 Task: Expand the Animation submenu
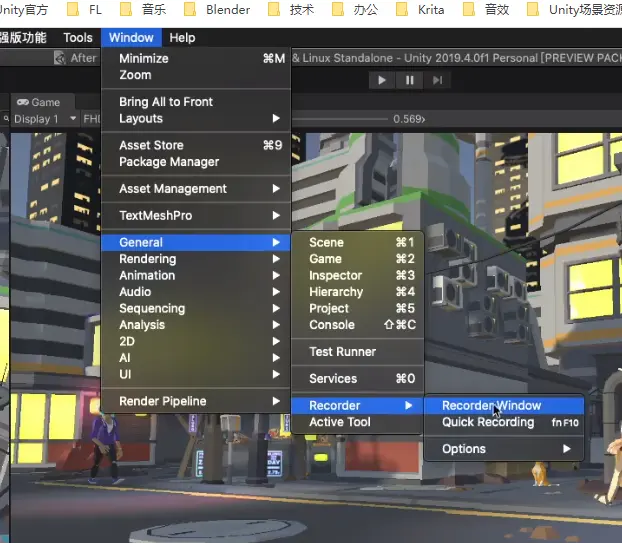196,275
